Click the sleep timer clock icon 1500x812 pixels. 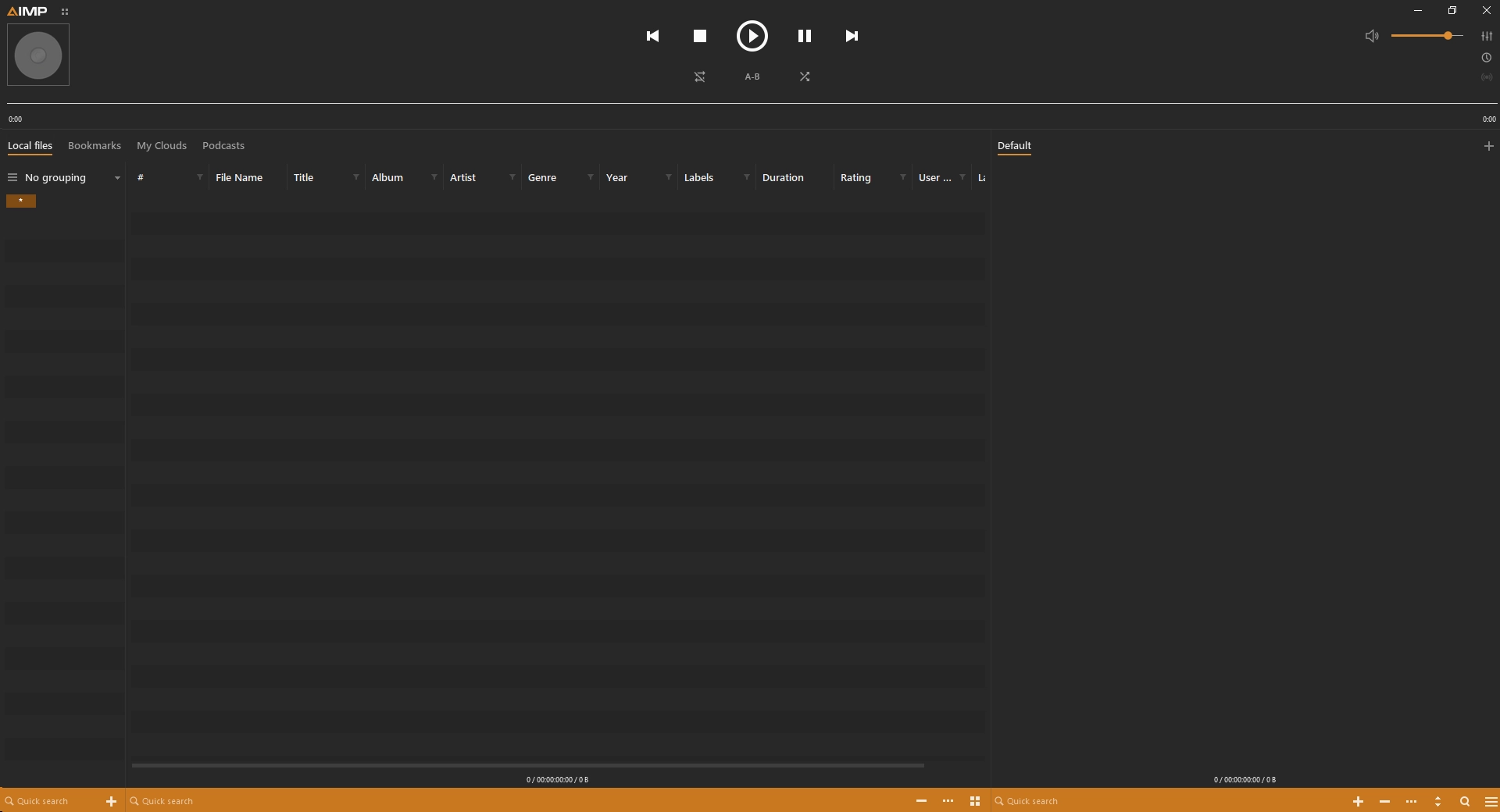pos(1487,57)
